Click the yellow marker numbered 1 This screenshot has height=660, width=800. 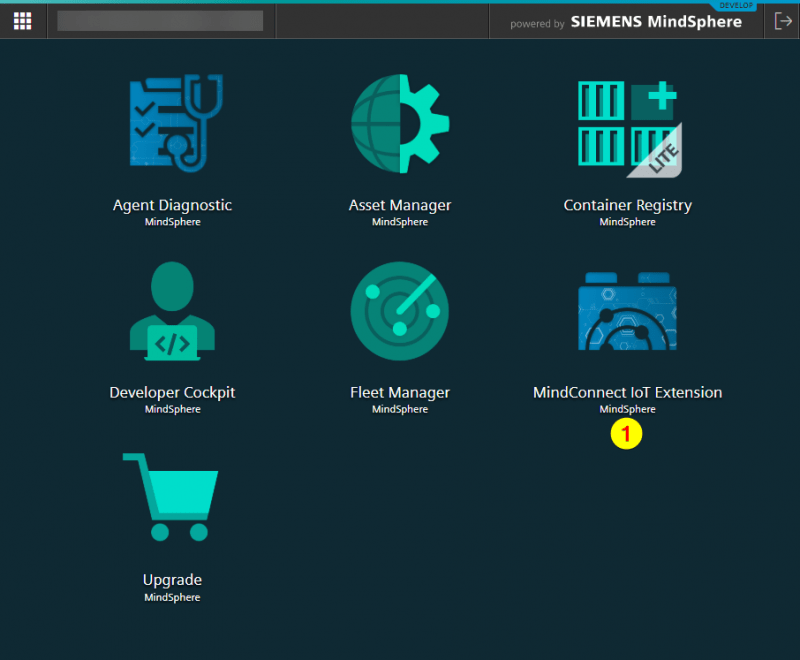pyautogui.click(x=627, y=434)
